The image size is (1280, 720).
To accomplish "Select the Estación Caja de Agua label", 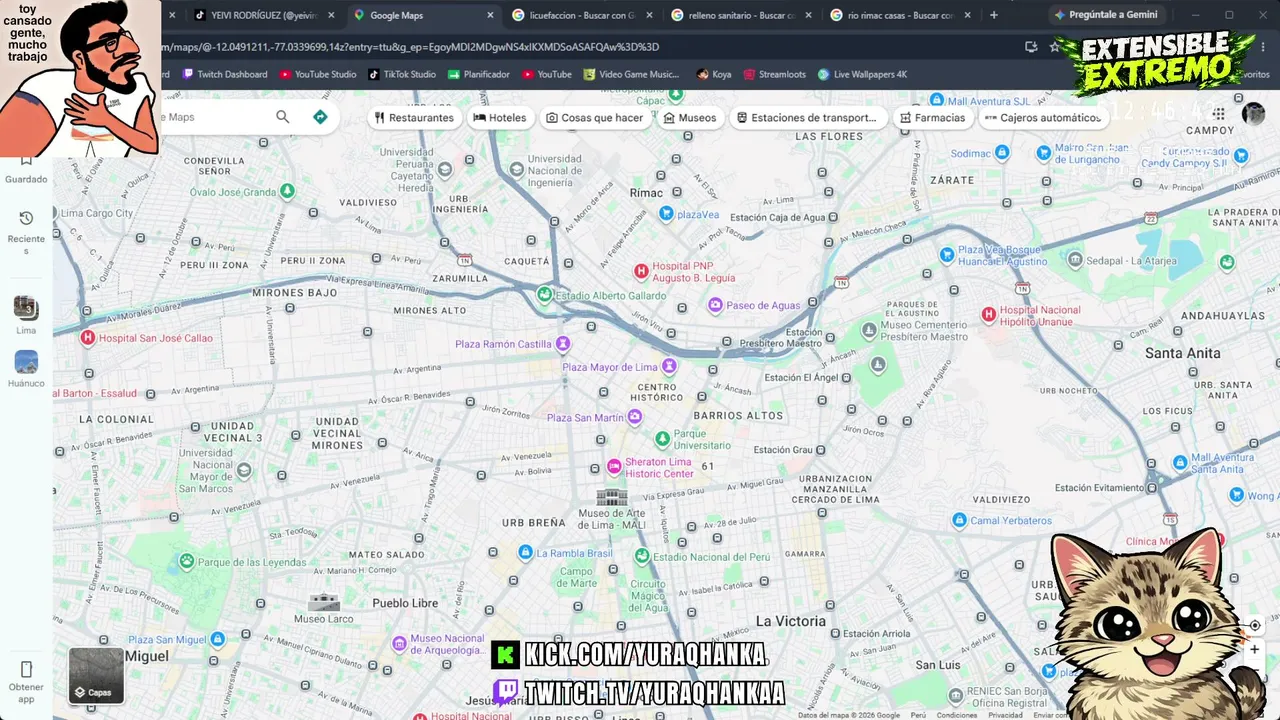I will 778,217.
